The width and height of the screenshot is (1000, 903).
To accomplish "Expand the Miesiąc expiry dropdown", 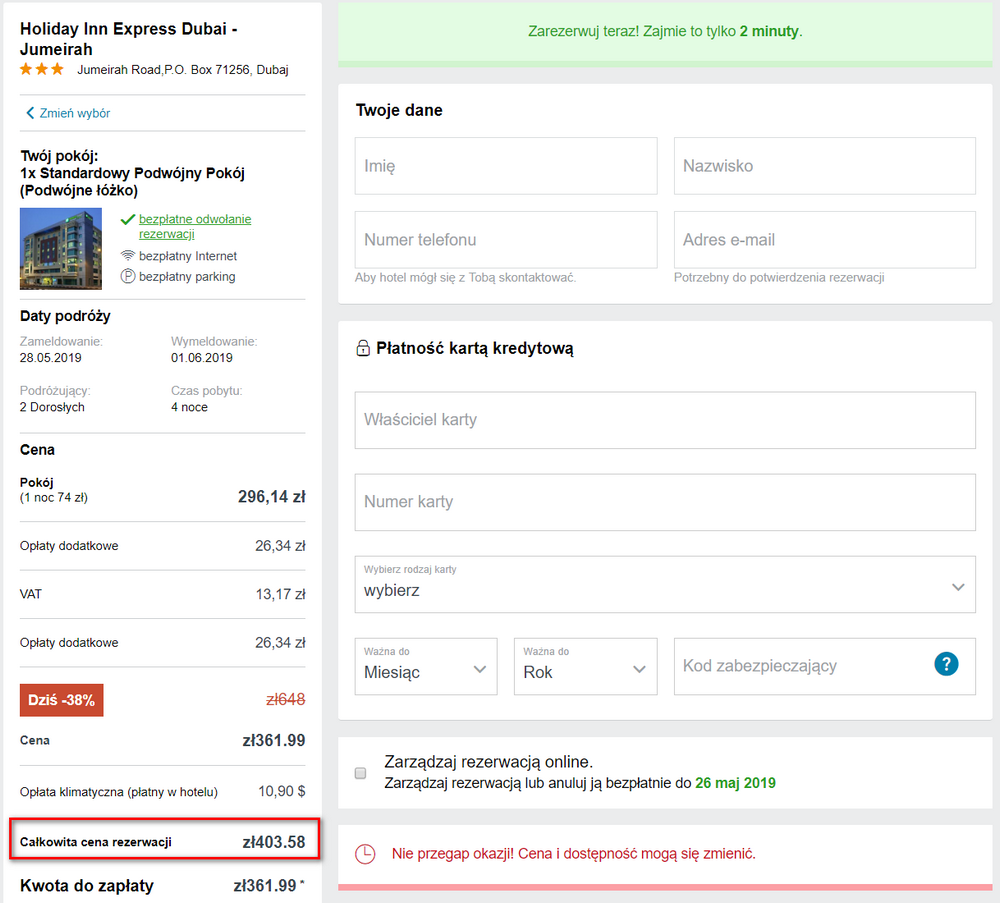I will (x=426, y=666).
